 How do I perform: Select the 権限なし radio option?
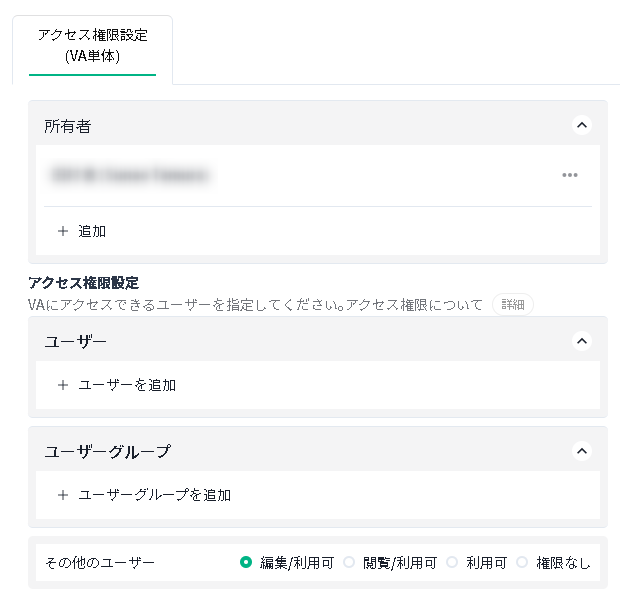[522, 562]
